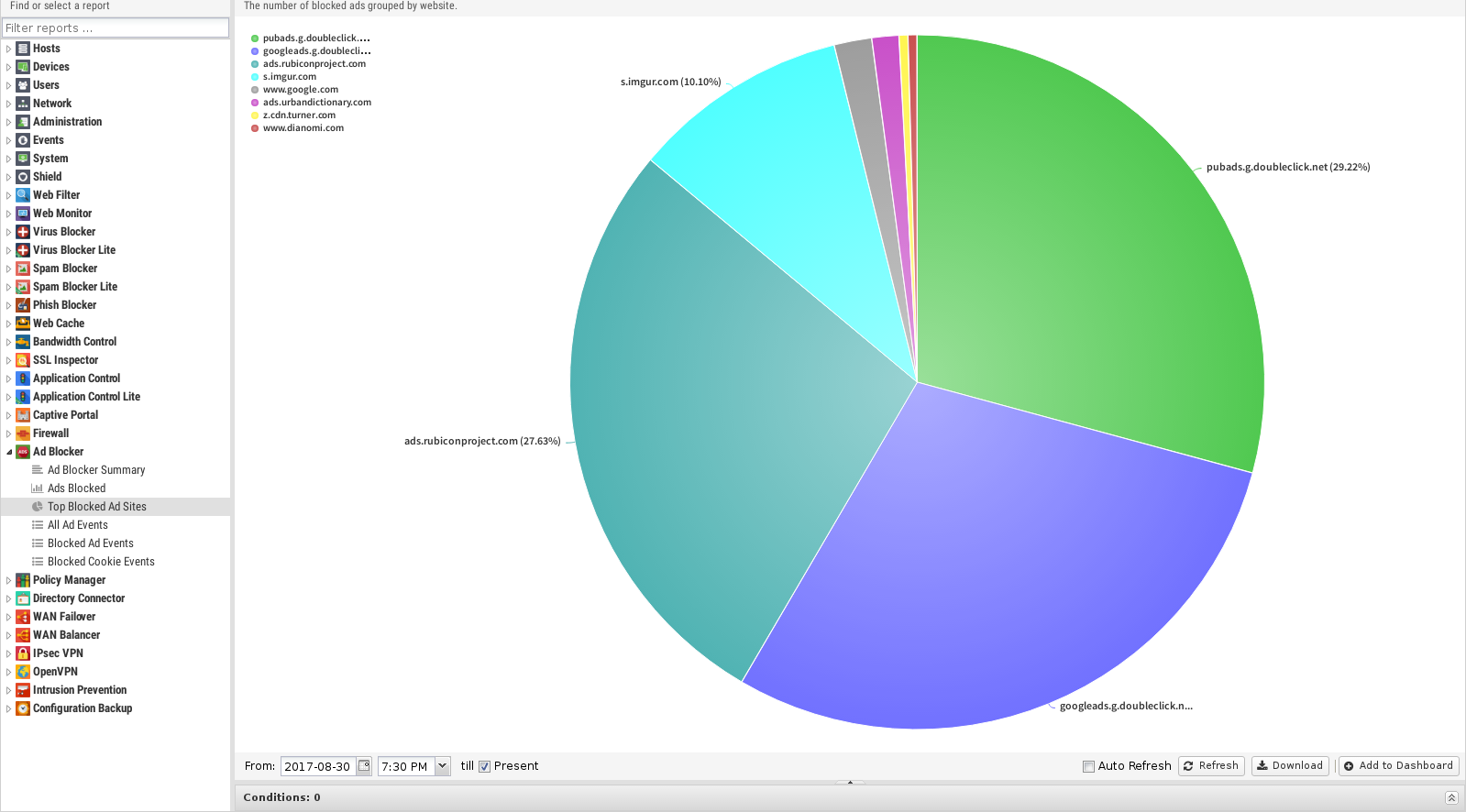Click the Bandwidth Control icon
The width and height of the screenshot is (1466, 812).
(x=23, y=342)
